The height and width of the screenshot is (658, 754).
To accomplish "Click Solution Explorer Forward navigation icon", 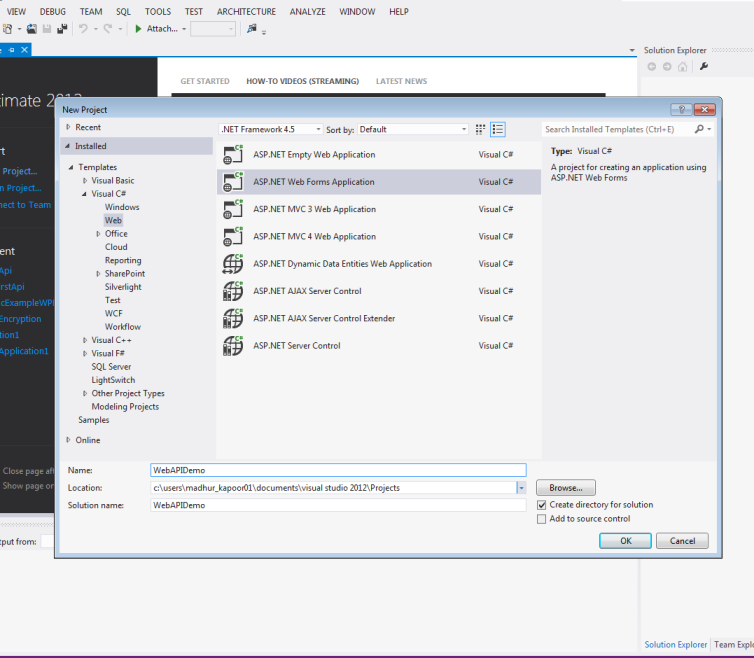I will [667, 67].
